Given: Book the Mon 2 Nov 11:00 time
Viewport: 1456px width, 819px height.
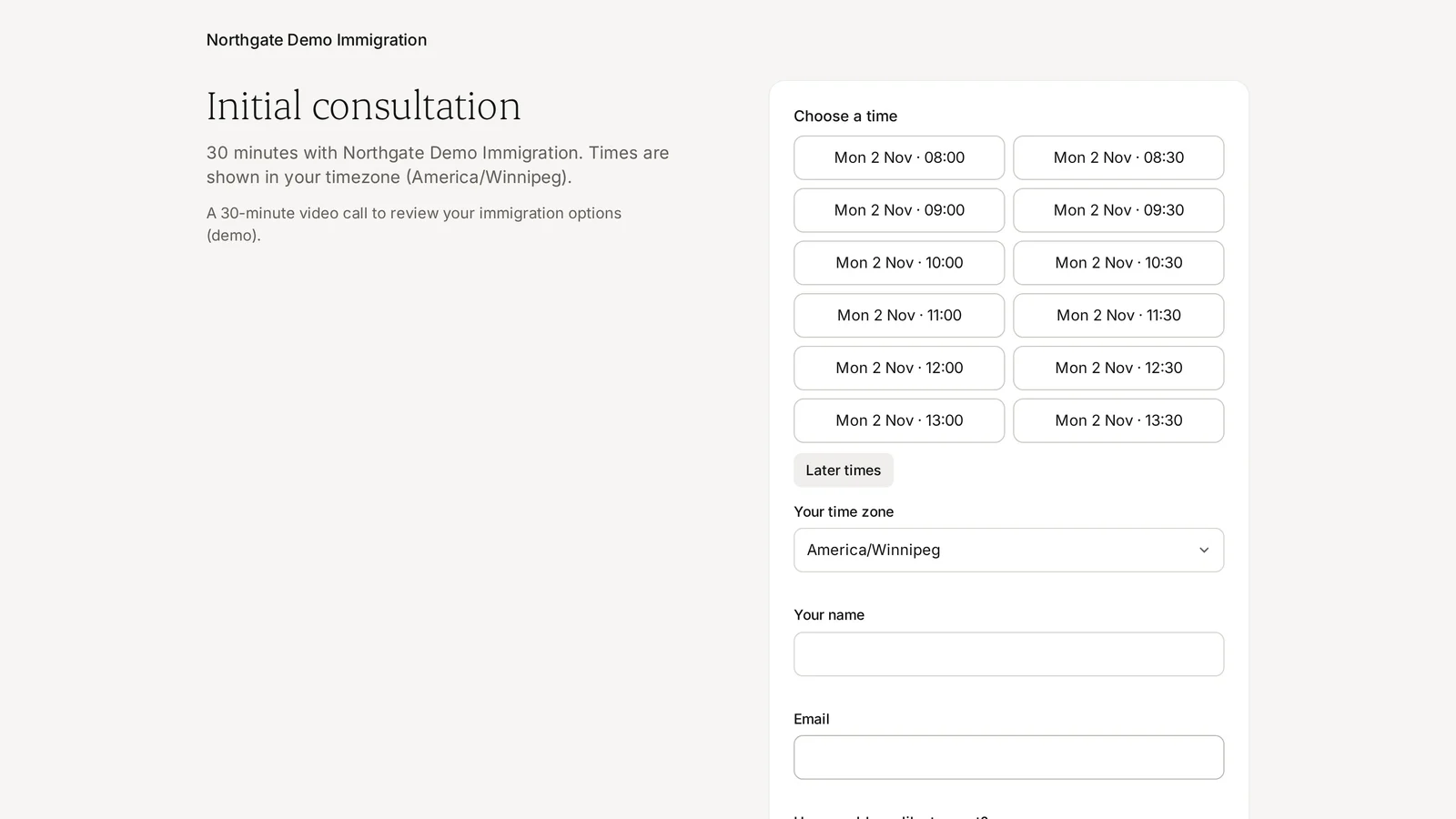Looking at the screenshot, I should (x=899, y=316).
